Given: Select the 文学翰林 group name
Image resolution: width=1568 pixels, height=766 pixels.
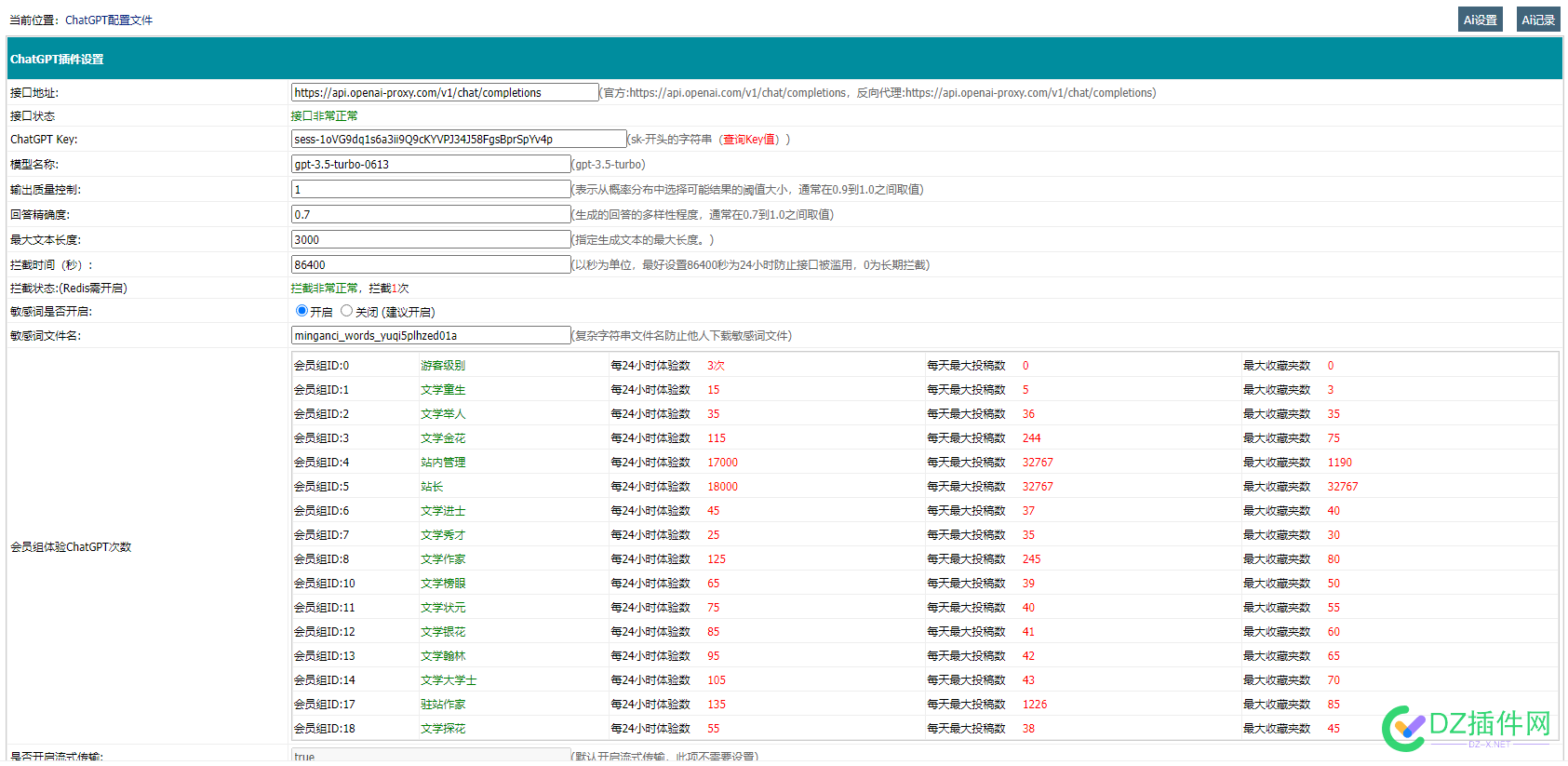Looking at the screenshot, I should tap(443, 656).
